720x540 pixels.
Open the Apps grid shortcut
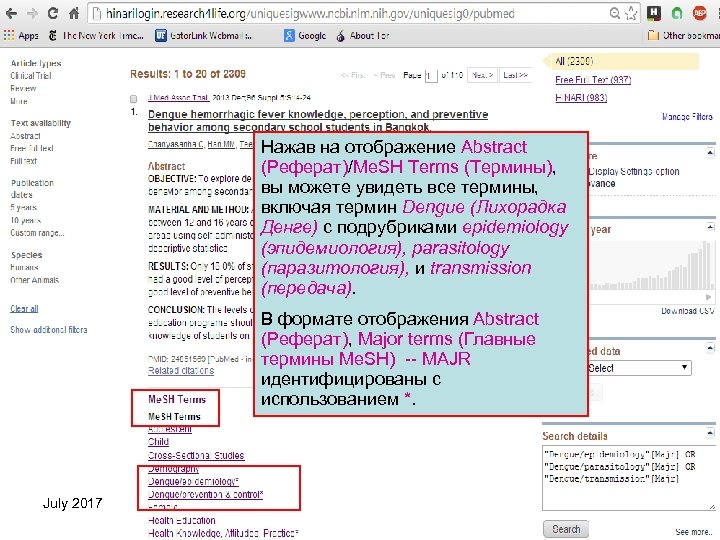21,35
